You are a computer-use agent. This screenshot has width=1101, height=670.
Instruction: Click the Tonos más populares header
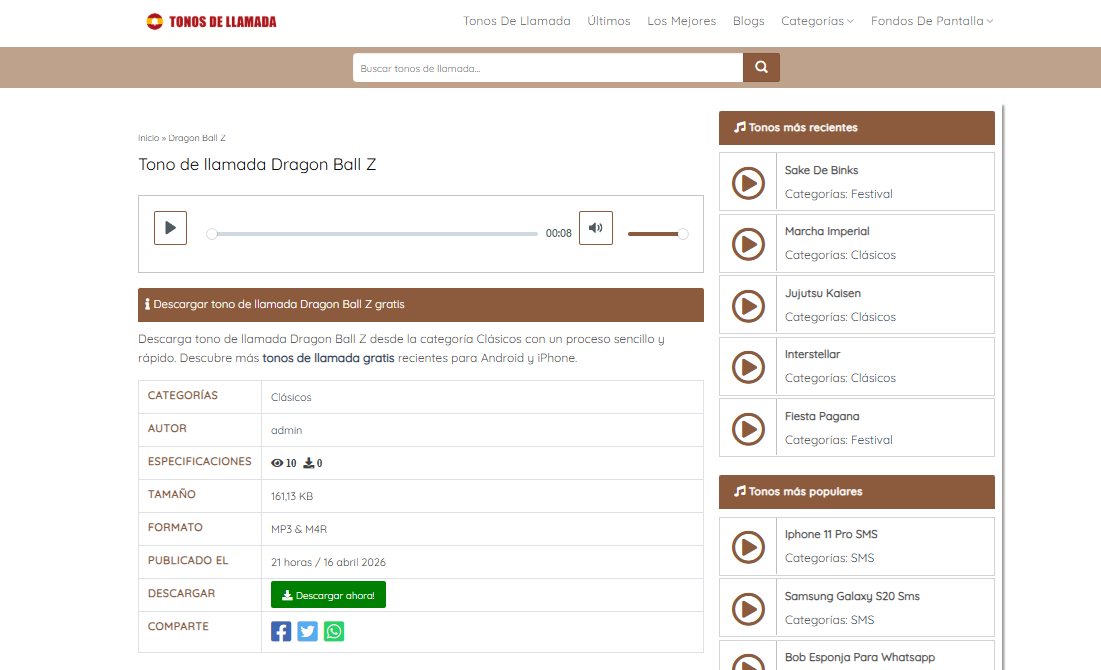pos(857,492)
